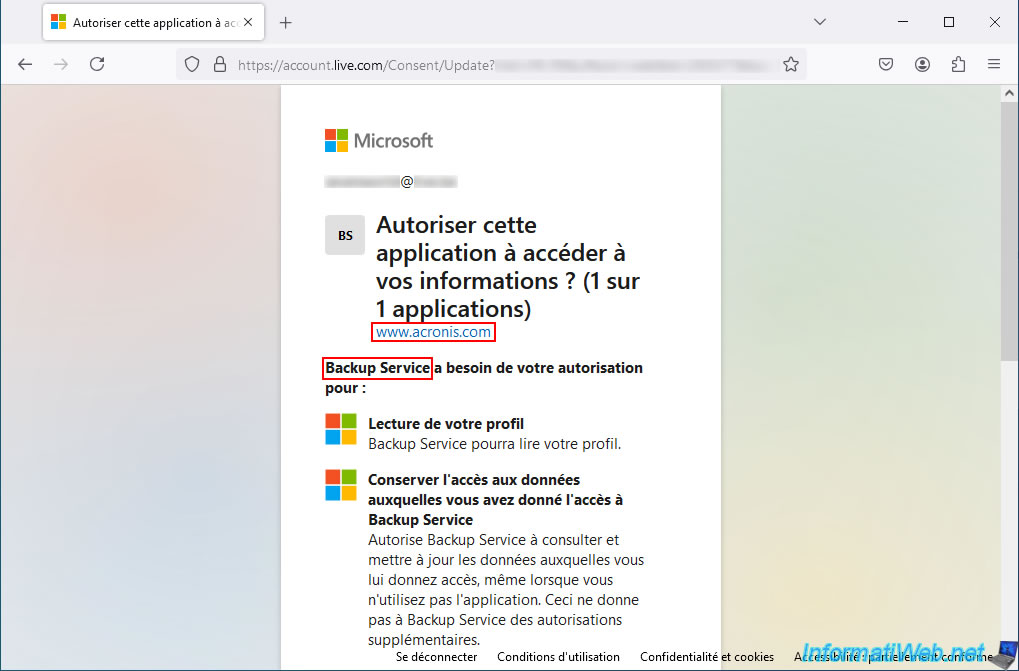Open the Firefox account icon
Image resolution: width=1019 pixels, height=671 pixels.
click(922, 64)
